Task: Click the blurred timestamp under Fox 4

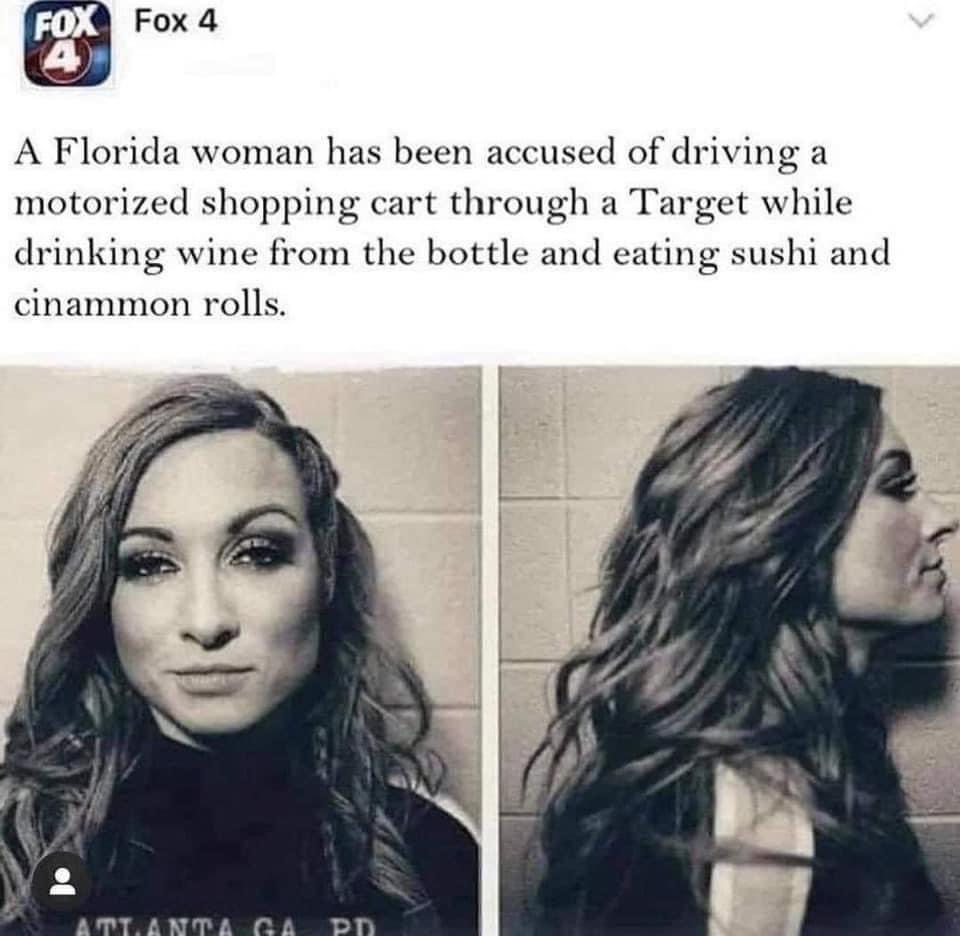Action: click(229, 63)
